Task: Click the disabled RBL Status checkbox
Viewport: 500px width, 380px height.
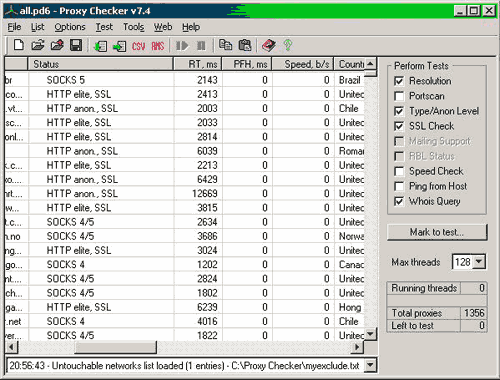Action: coord(399,156)
